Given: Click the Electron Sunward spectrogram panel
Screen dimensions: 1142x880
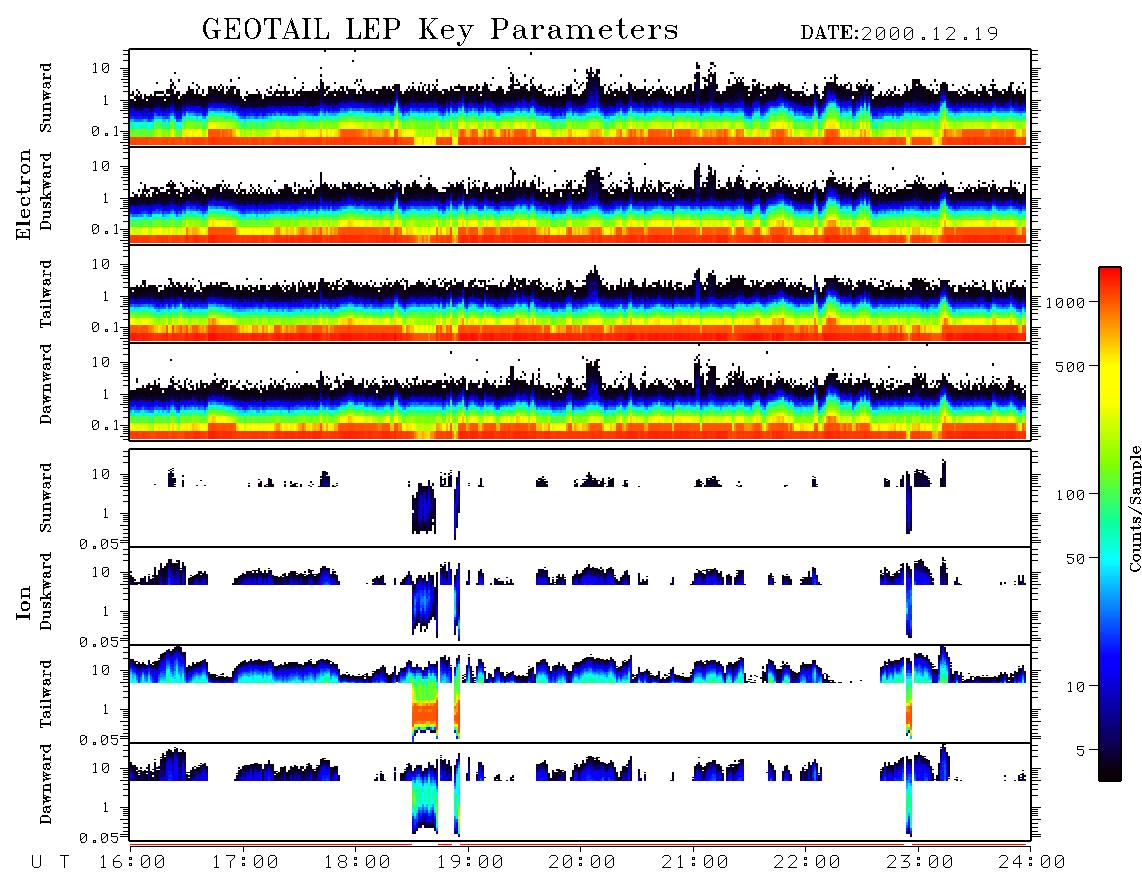Looking at the screenshot, I should tap(580, 97).
